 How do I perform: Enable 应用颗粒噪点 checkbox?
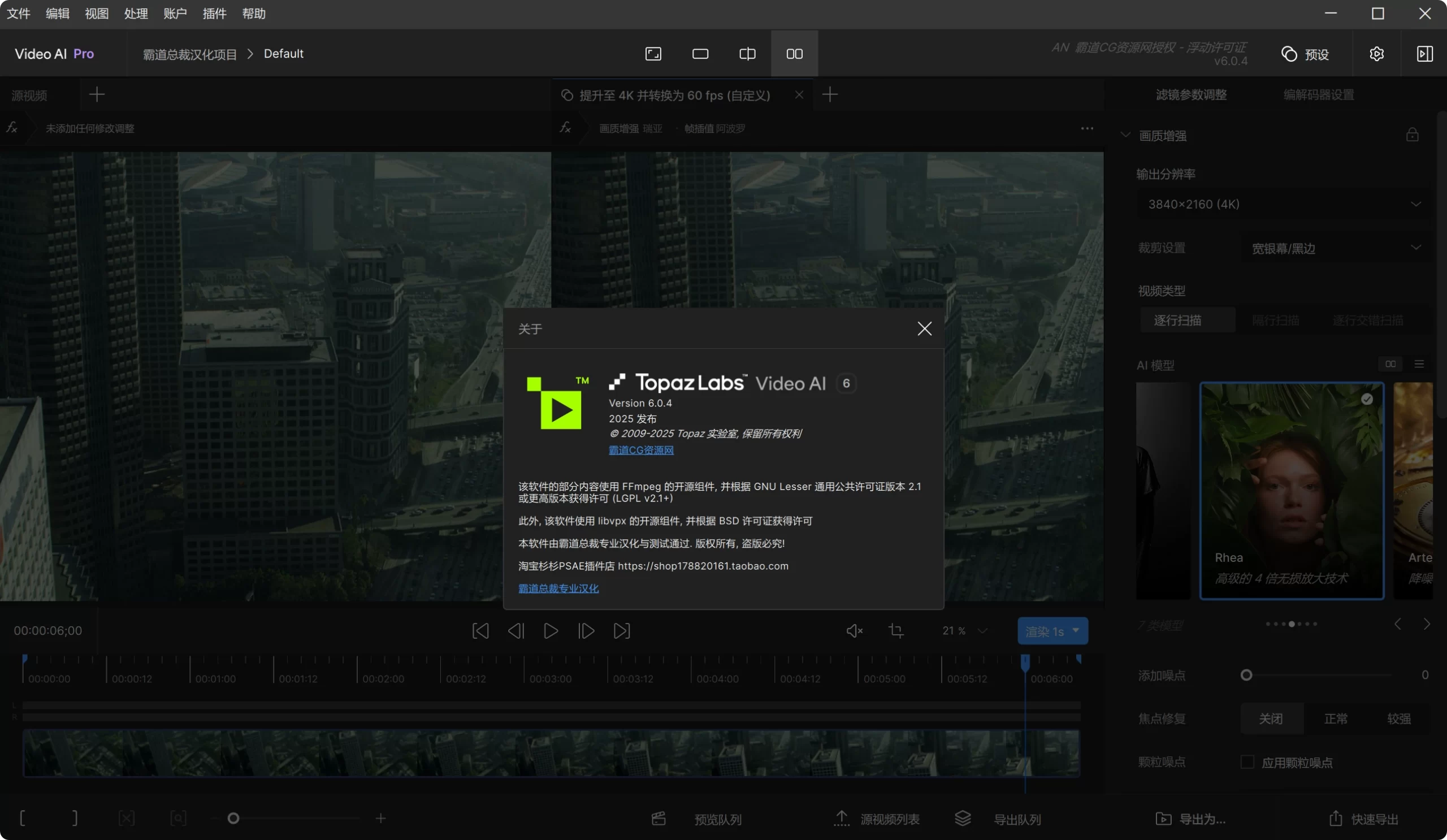1246,763
